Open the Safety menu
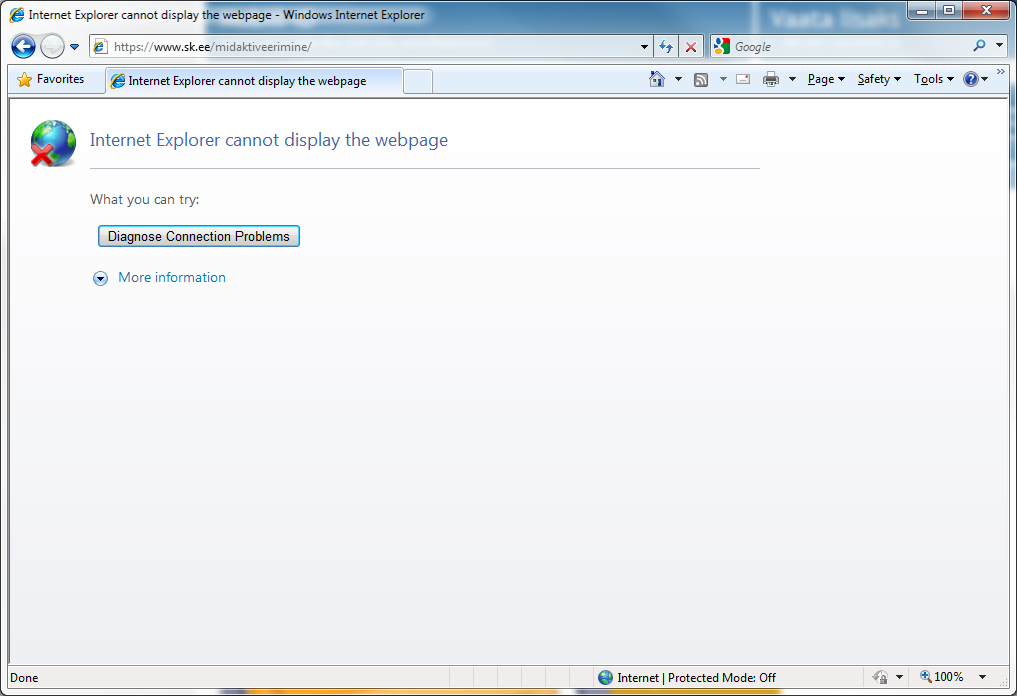1017x696 pixels. click(879, 79)
